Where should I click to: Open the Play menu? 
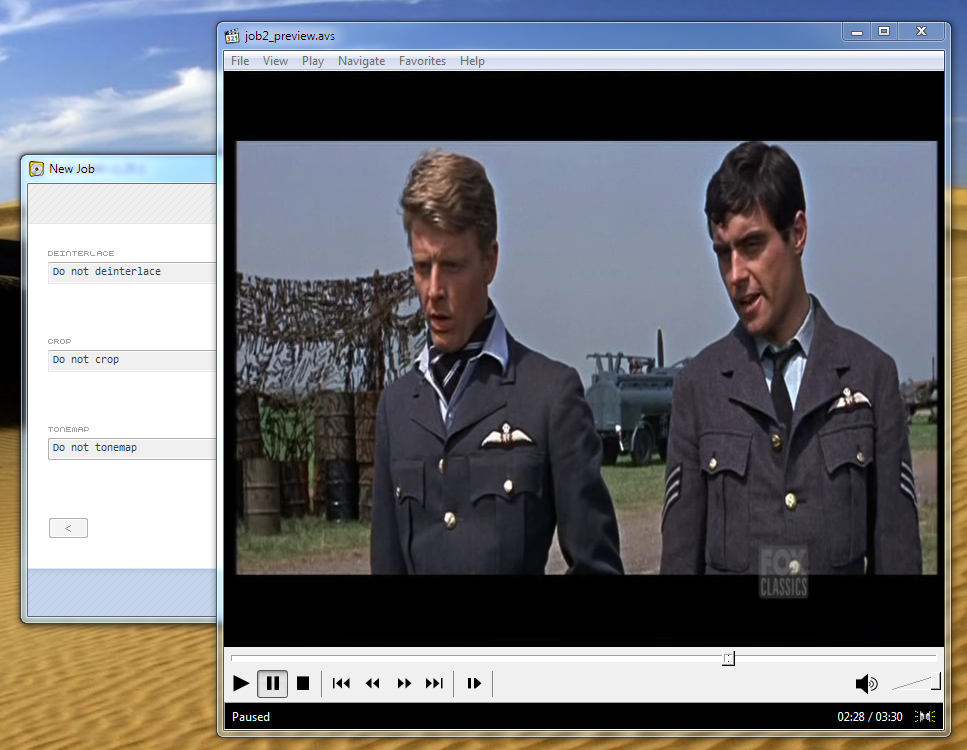point(313,61)
